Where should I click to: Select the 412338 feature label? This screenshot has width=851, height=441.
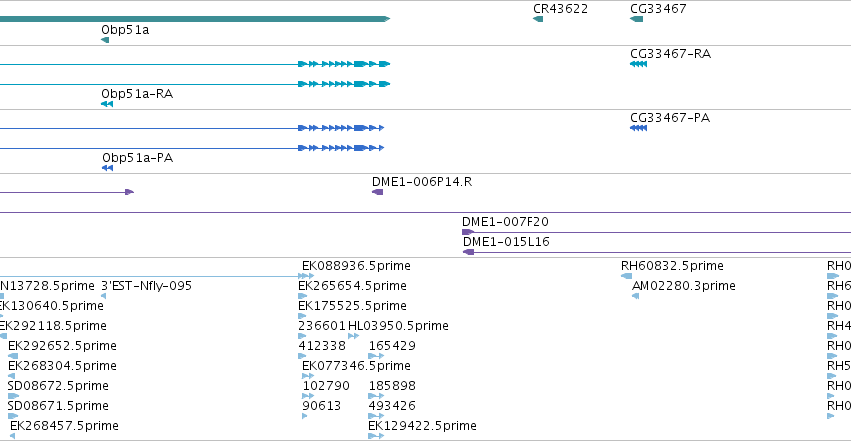tap(322, 346)
